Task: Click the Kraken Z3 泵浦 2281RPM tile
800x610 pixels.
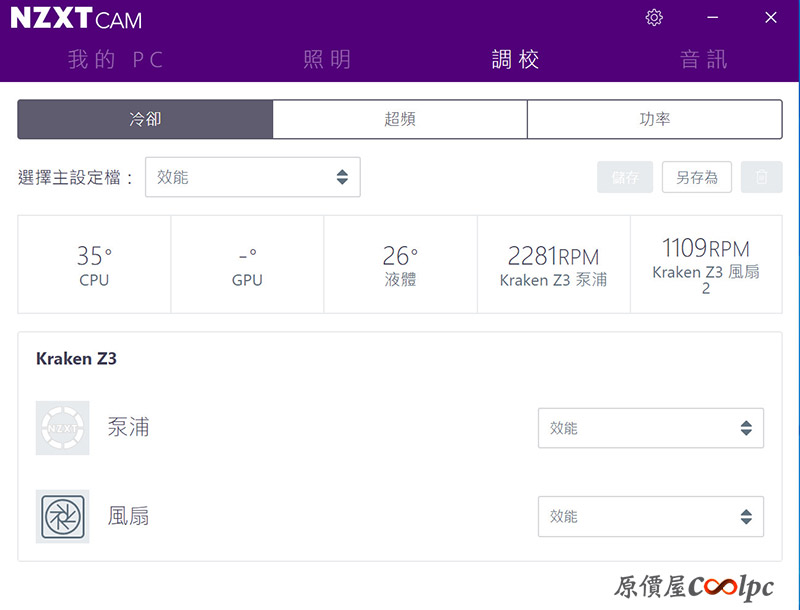Action: click(x=554, y=264)
